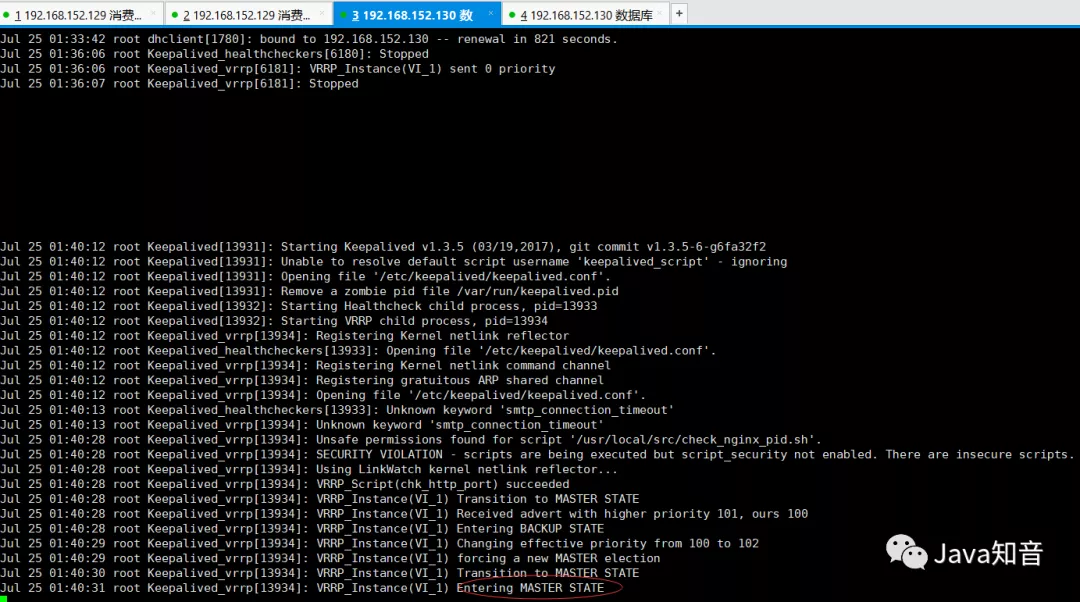Image resolution: width=1080 pixels, height=602 pixels.
Task: Click 'SECURITY VIOLATION' log line
Action: tap(537, 455)
